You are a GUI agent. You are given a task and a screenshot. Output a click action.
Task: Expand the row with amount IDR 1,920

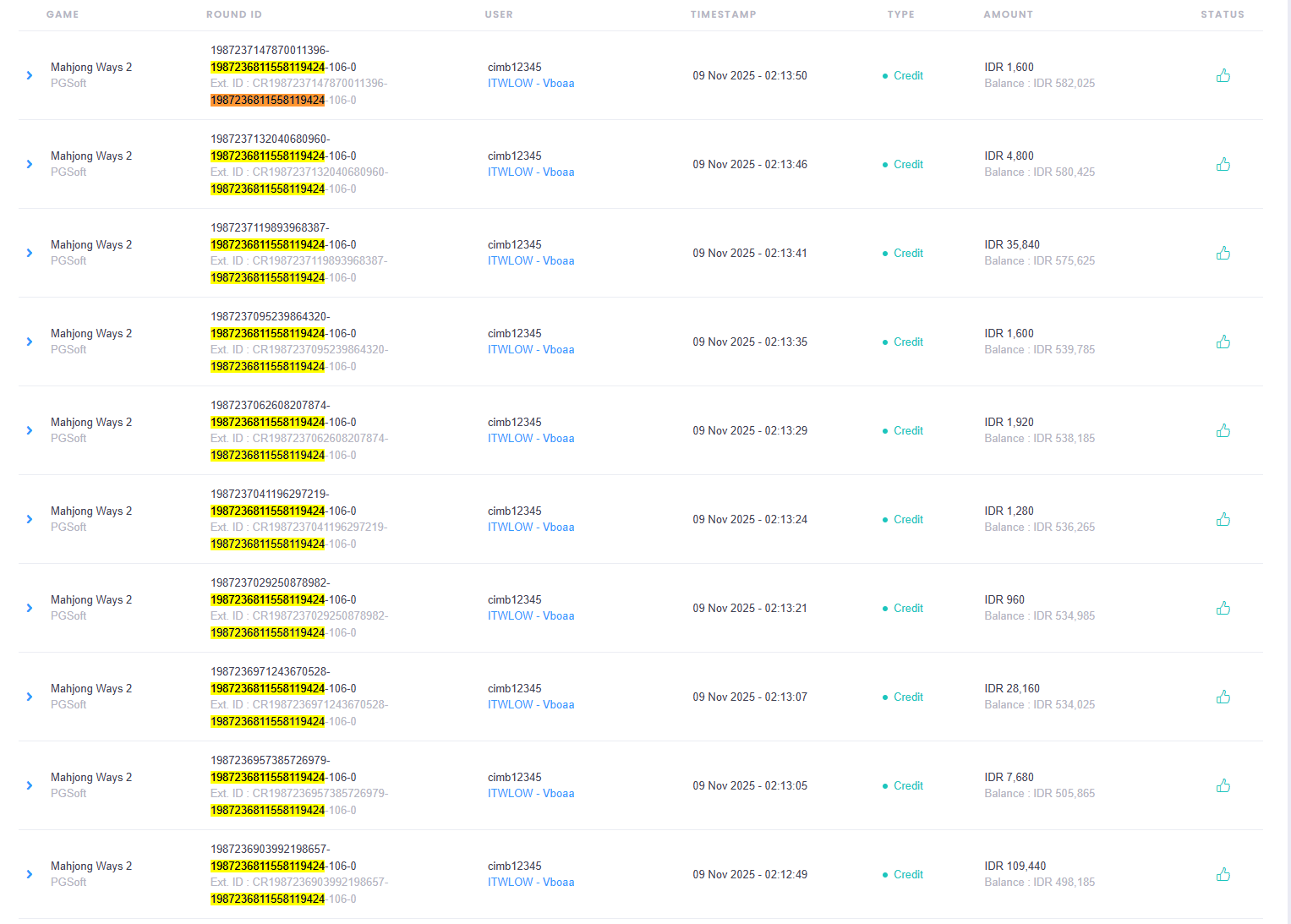(30, 430)
